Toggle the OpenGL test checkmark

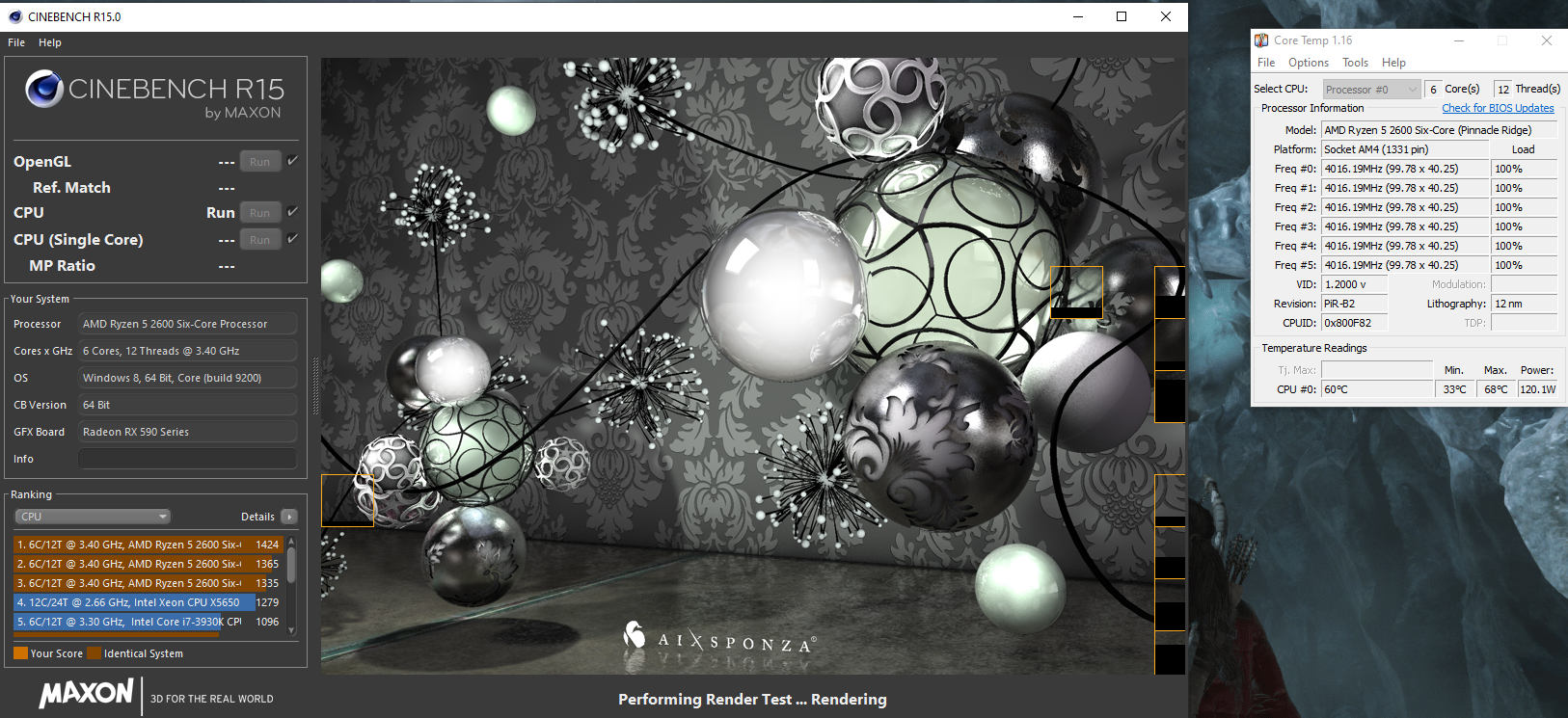click(x=292, y=160)
